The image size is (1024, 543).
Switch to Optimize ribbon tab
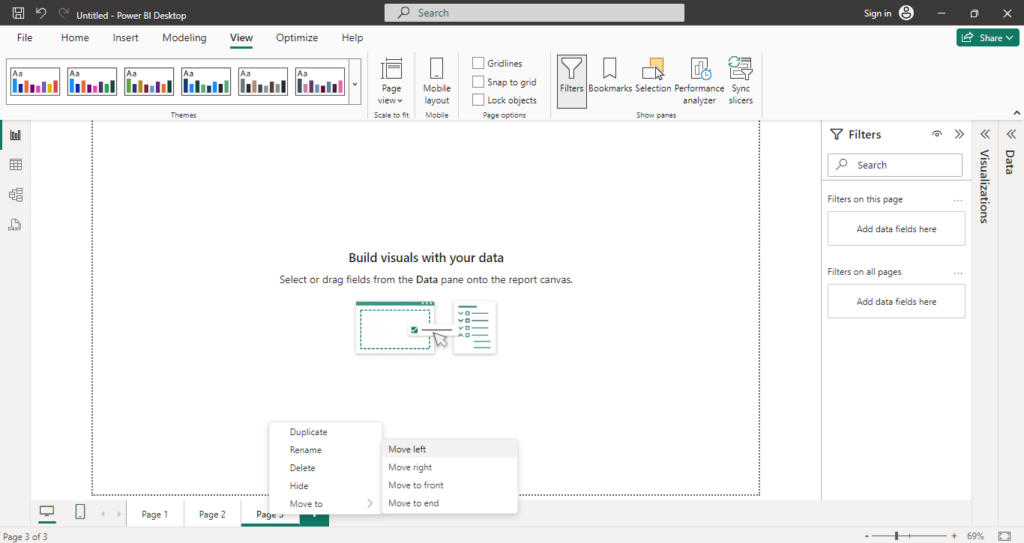coord(297,38)
